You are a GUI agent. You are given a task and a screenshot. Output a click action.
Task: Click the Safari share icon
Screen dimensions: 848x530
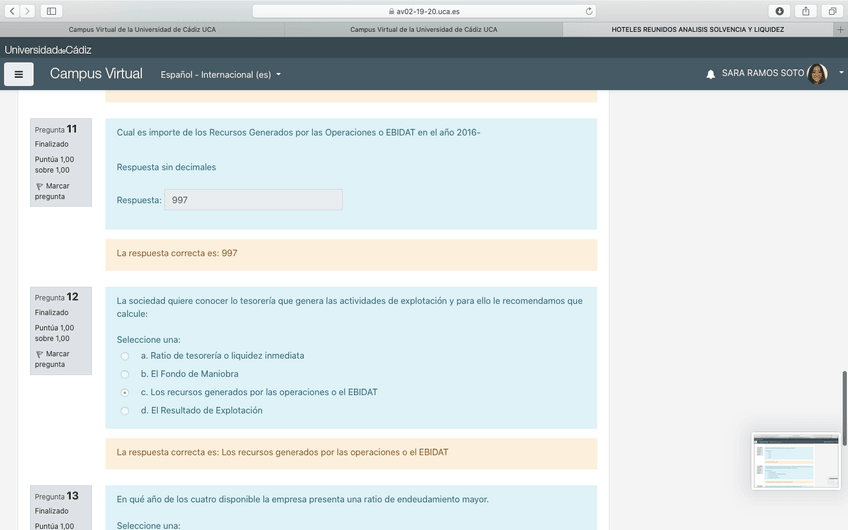click(x=806, y=11)
